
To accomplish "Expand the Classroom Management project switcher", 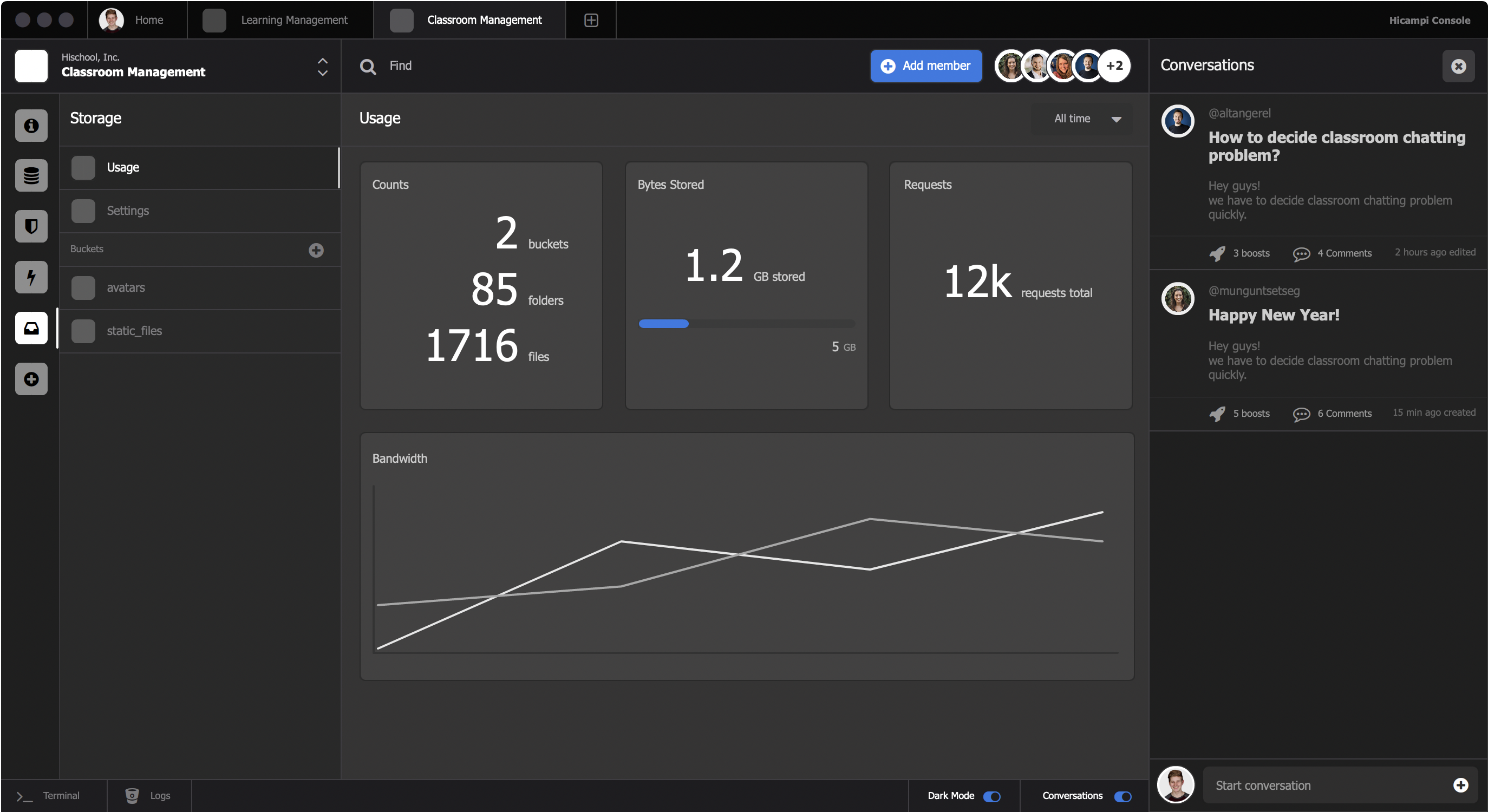I will click(322, 67).
